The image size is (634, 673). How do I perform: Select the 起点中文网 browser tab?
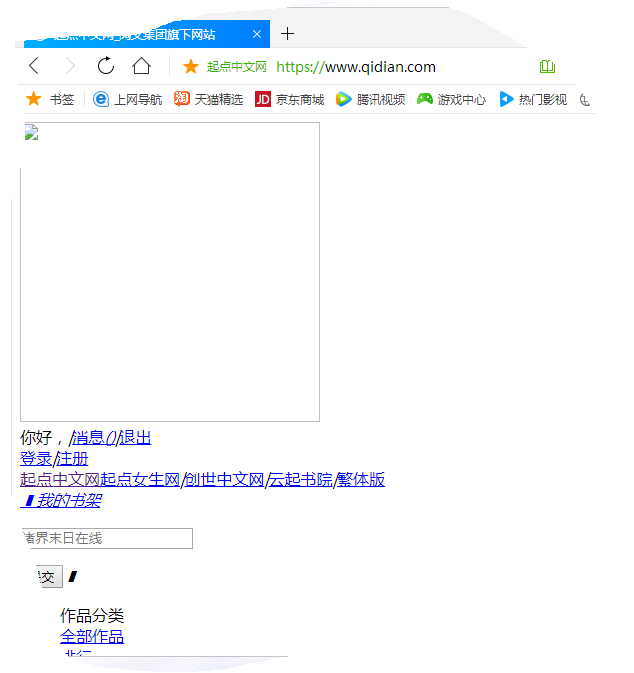[x=147, y=34]
